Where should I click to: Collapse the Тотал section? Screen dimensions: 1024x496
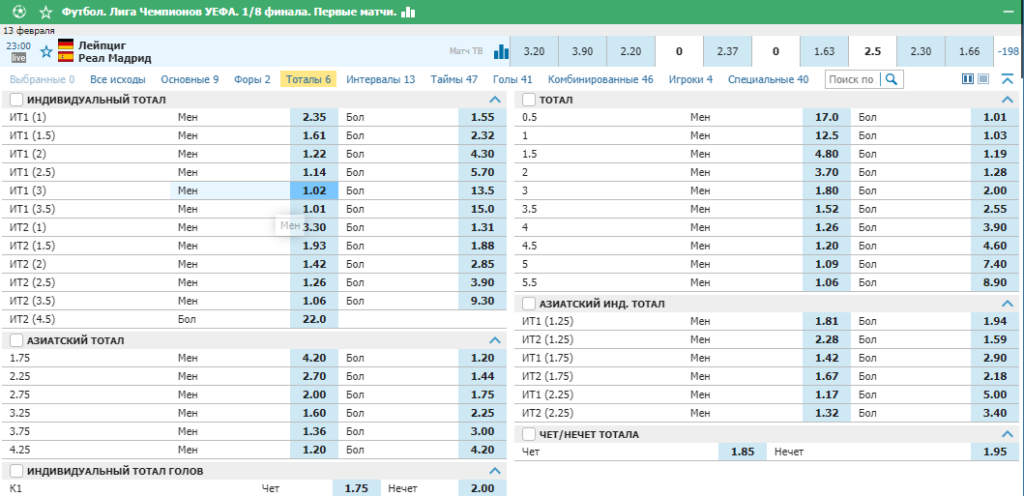pyautogui.click(x=1007, y=100)
